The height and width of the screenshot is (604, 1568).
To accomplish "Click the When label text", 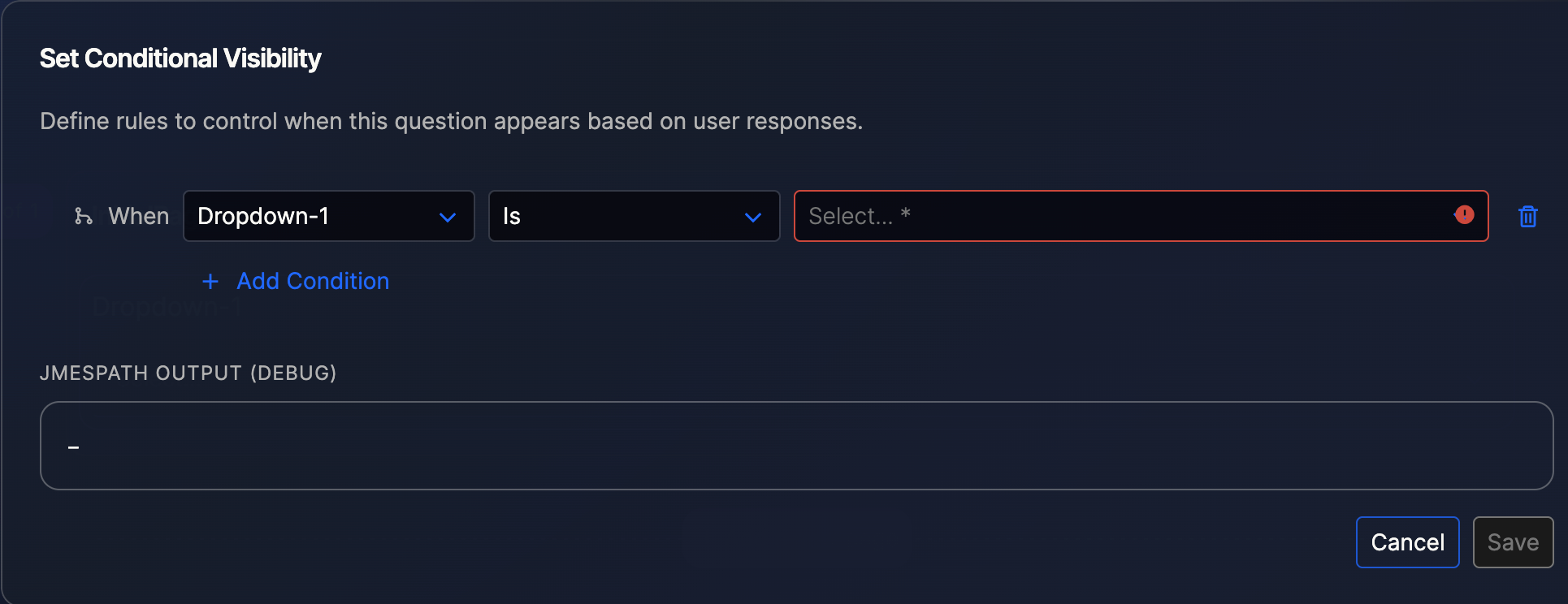I will click(139, 216).
